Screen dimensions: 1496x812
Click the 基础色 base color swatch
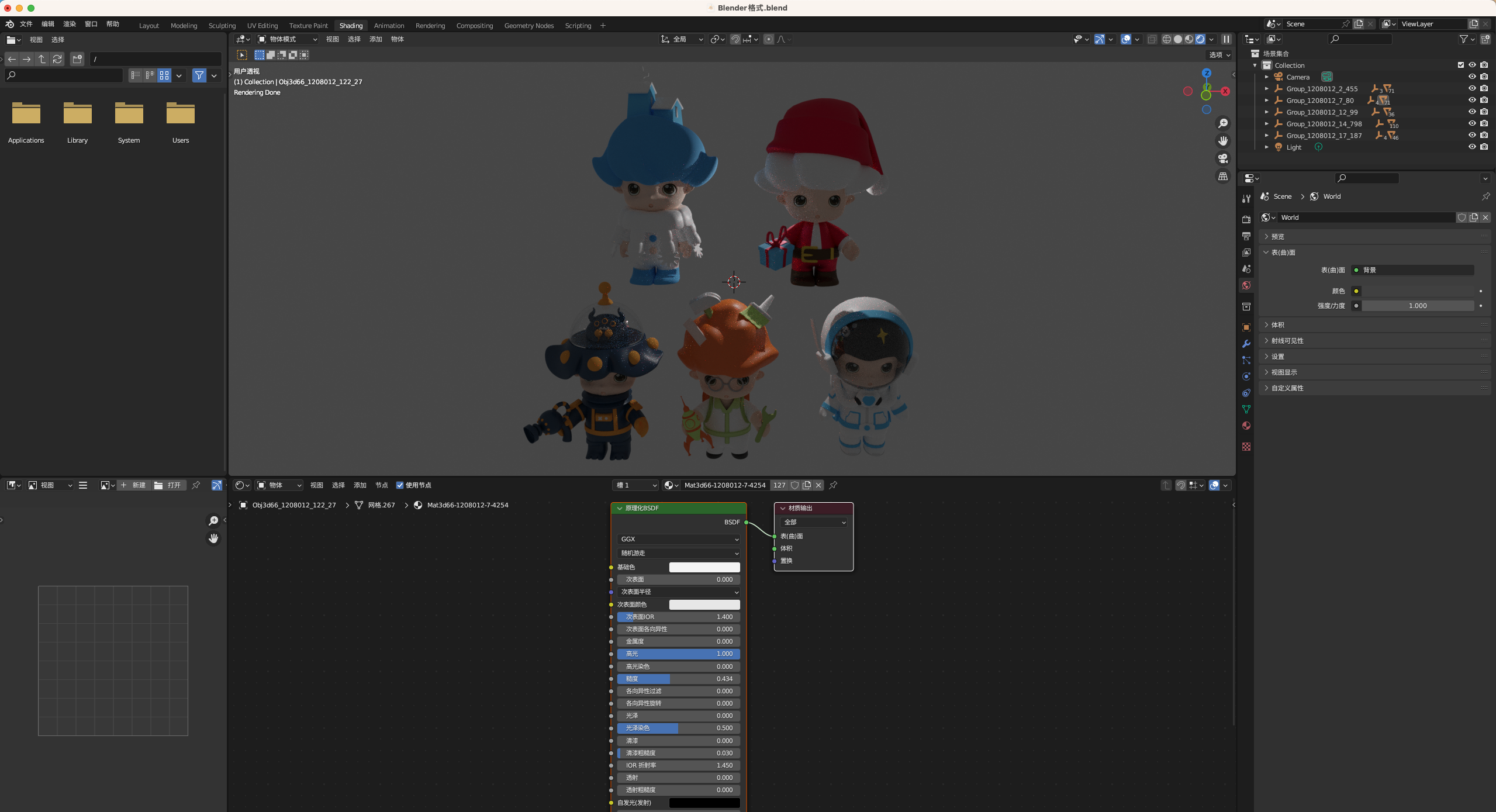point(704,566)
